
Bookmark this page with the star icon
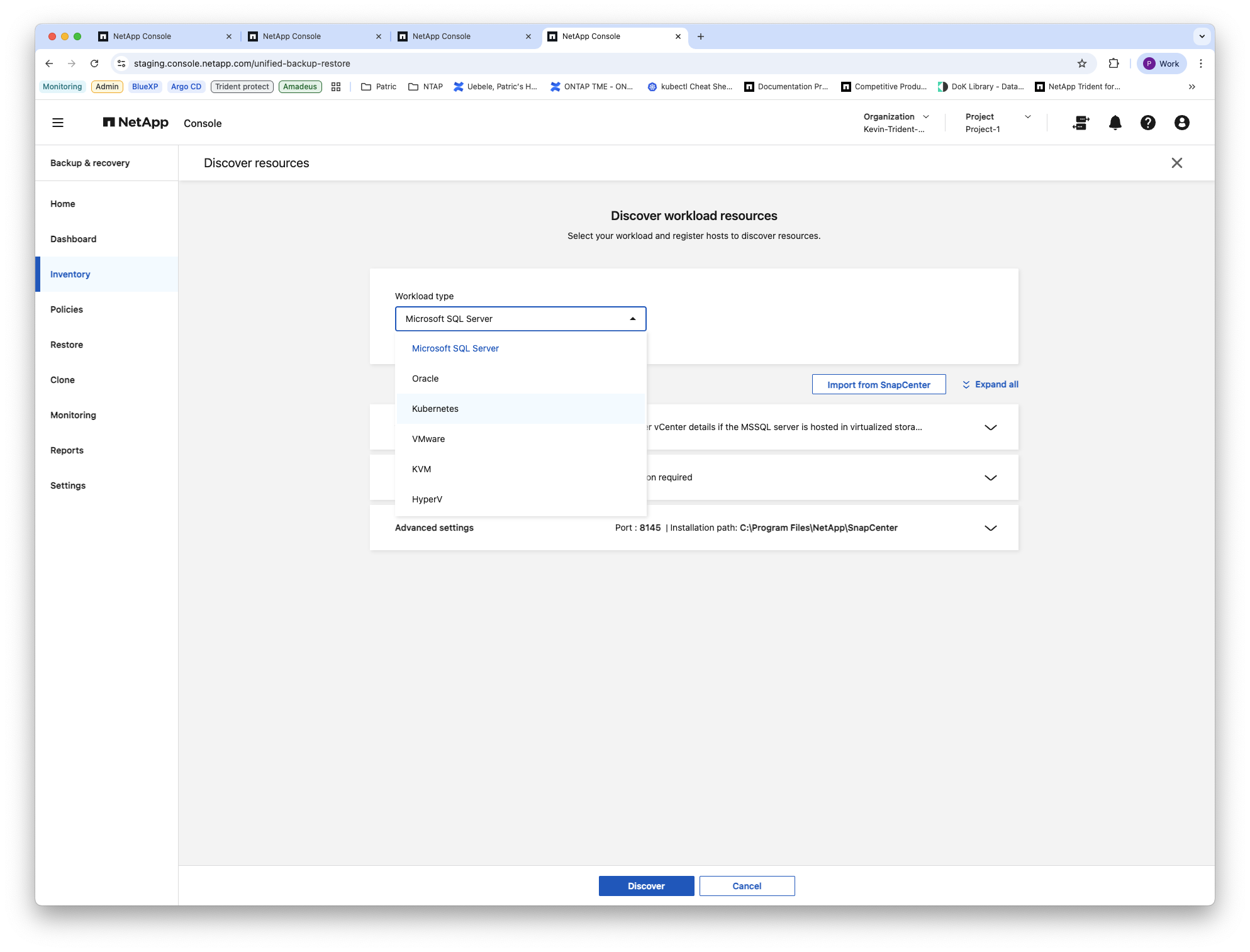1081,64
